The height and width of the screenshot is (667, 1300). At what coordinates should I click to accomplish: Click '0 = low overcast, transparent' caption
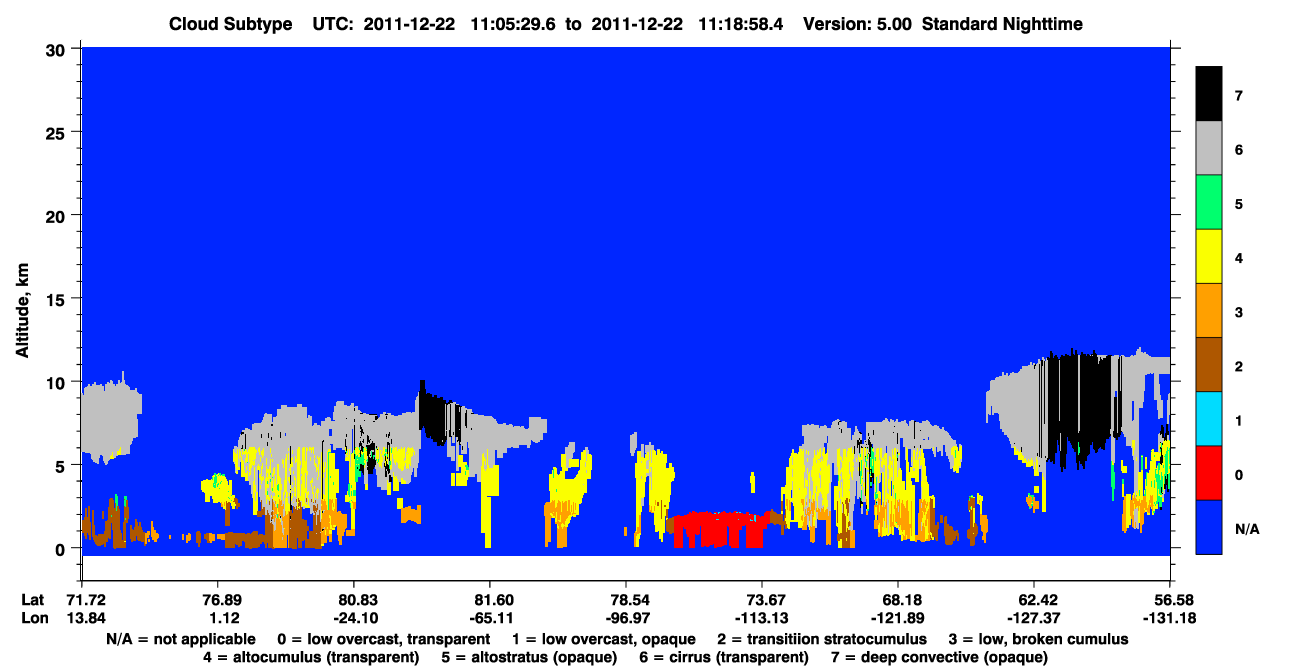(x=383, y=639)
